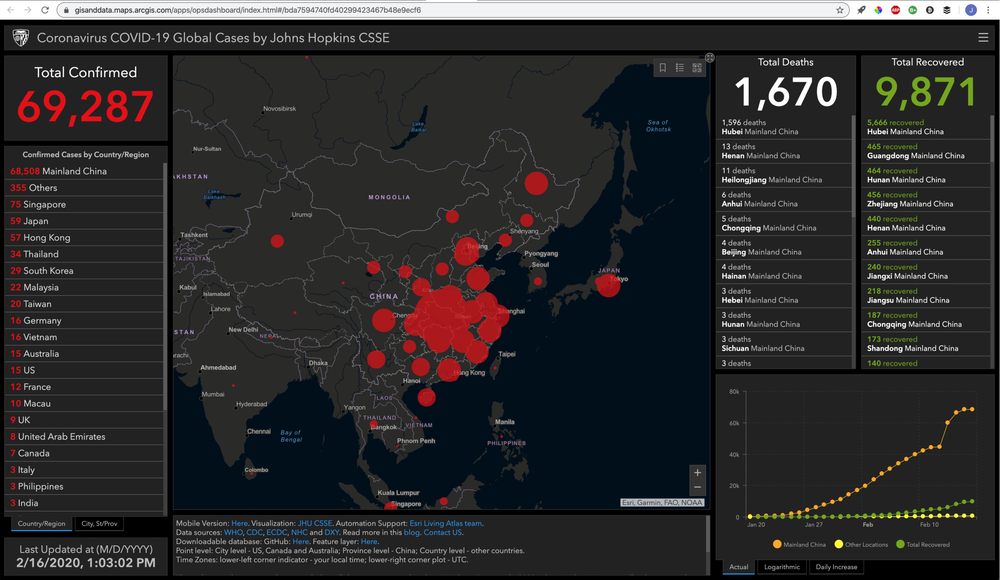View site security lock information
This screenshot has height=580, width=1000.
tap(66, 10)
